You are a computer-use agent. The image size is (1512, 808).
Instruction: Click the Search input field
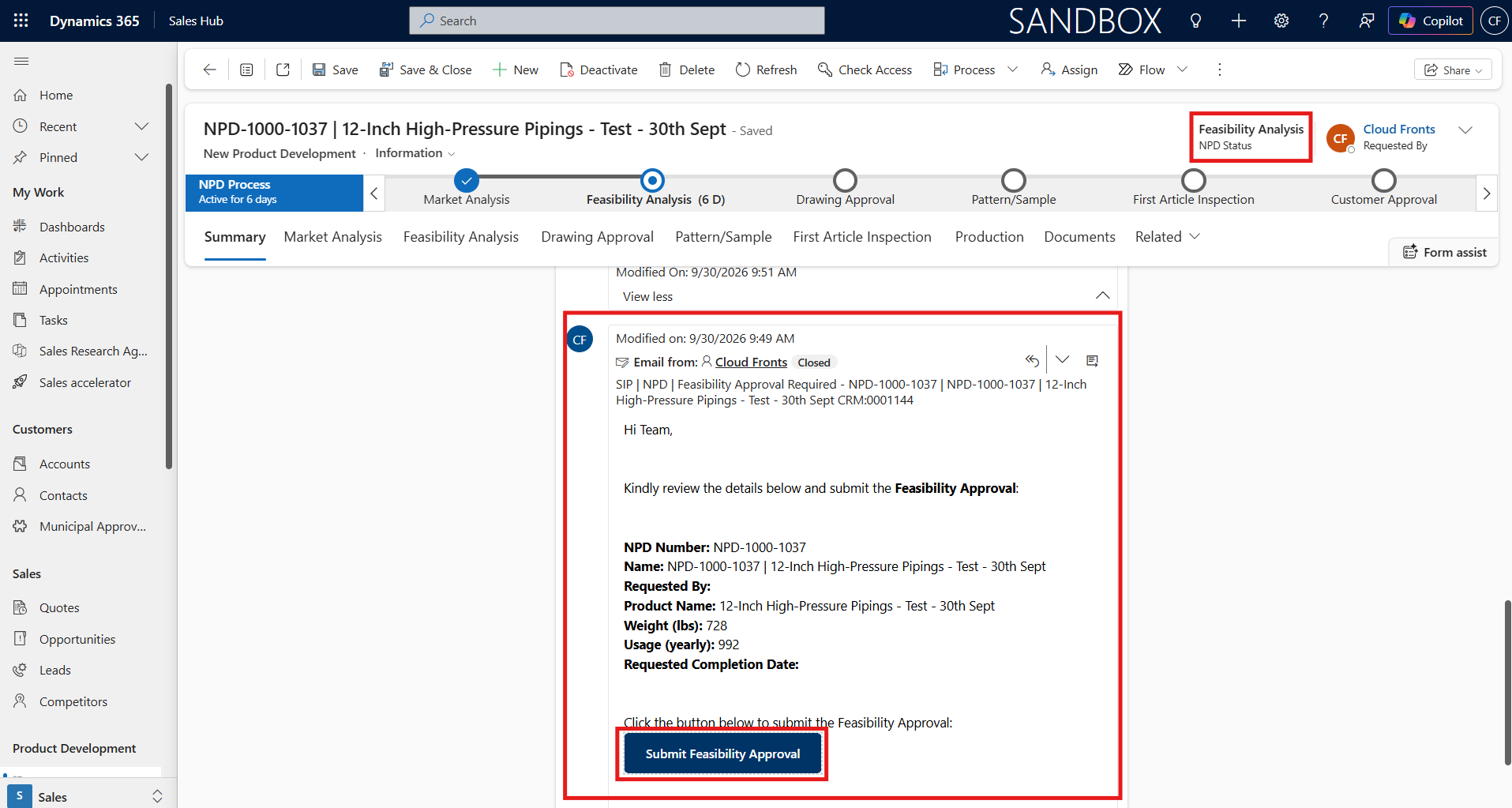tap(617, 21)
